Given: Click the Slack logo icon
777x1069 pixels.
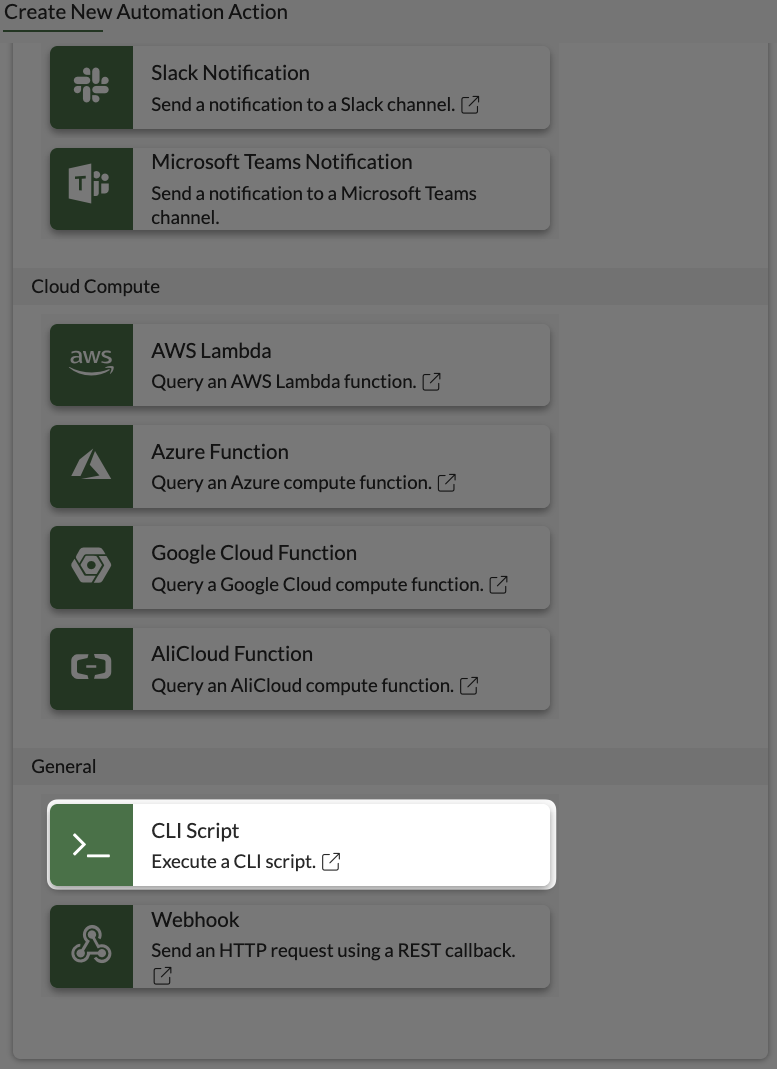Looking at the screenshot, I should (x=91, y=85).
